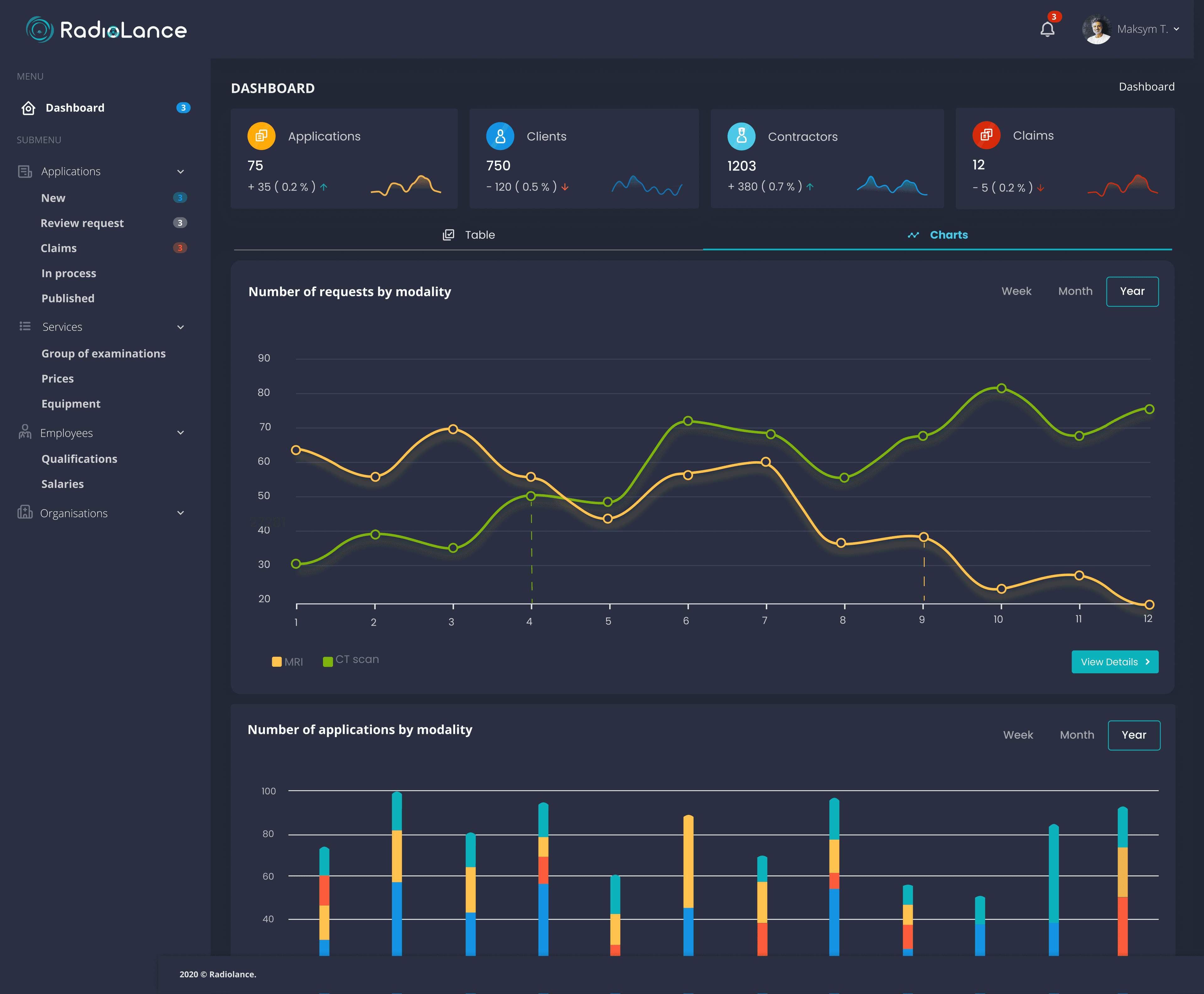Click the View Details button
The width and height of the screenshot is (1204, 994).
pos(1115,661)
